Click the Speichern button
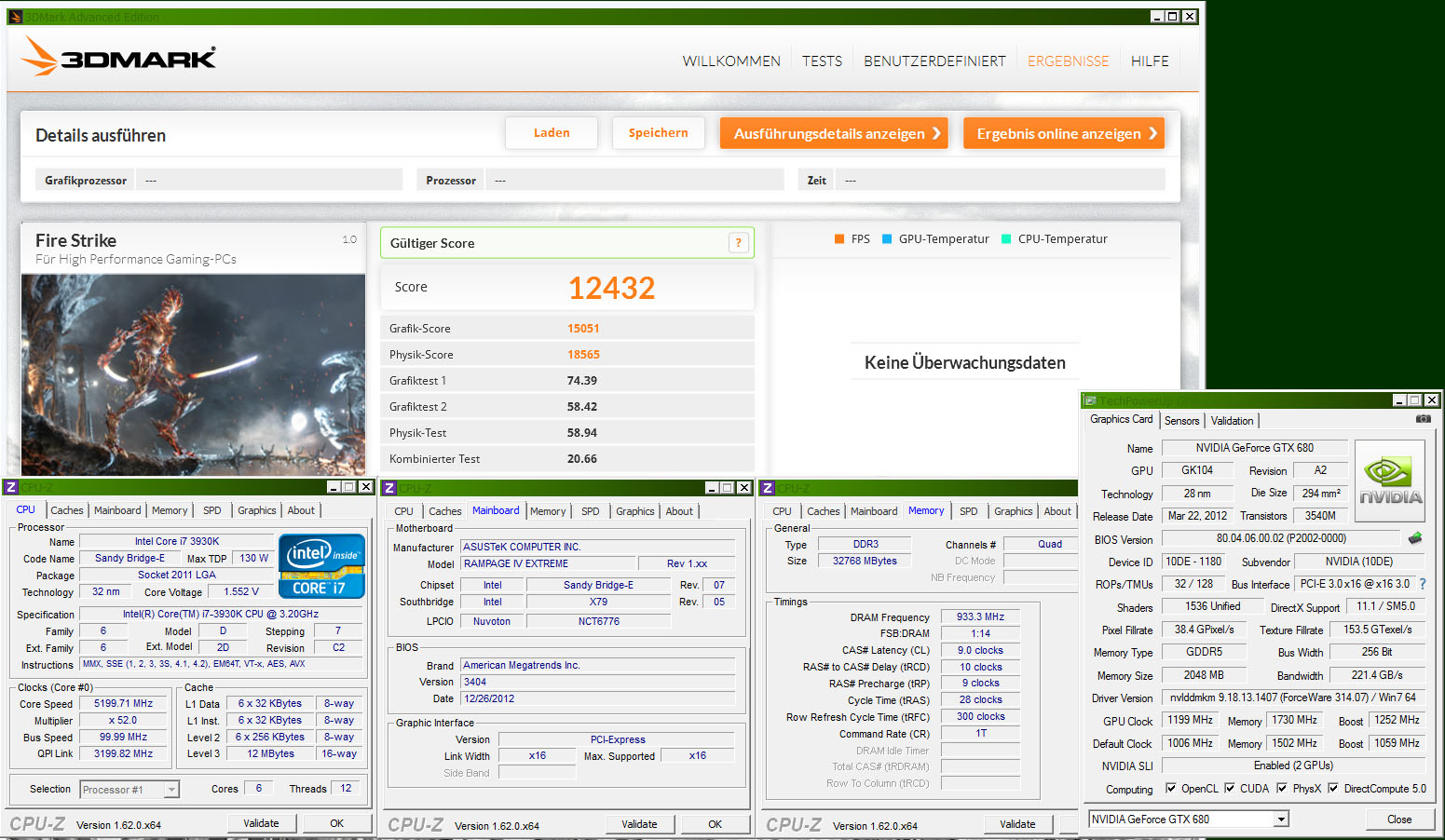Viewport: 1445px width, 840px height. point(658,133)
